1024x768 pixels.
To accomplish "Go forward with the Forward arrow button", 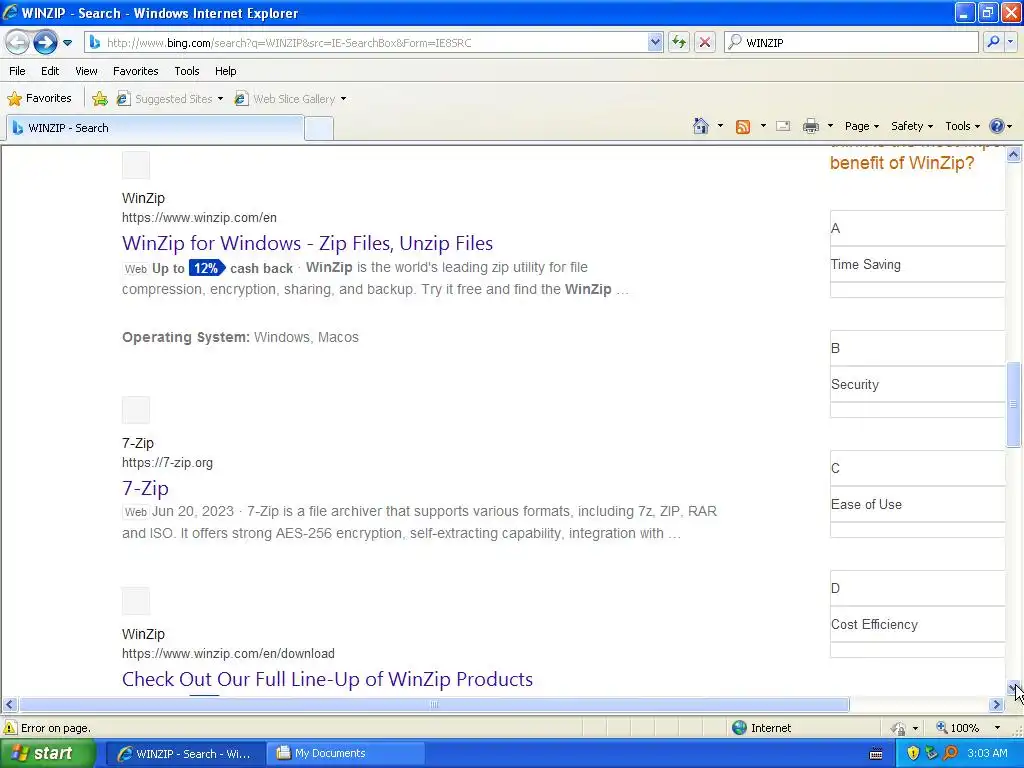I will pyautogui.click(x=45, y=42).
